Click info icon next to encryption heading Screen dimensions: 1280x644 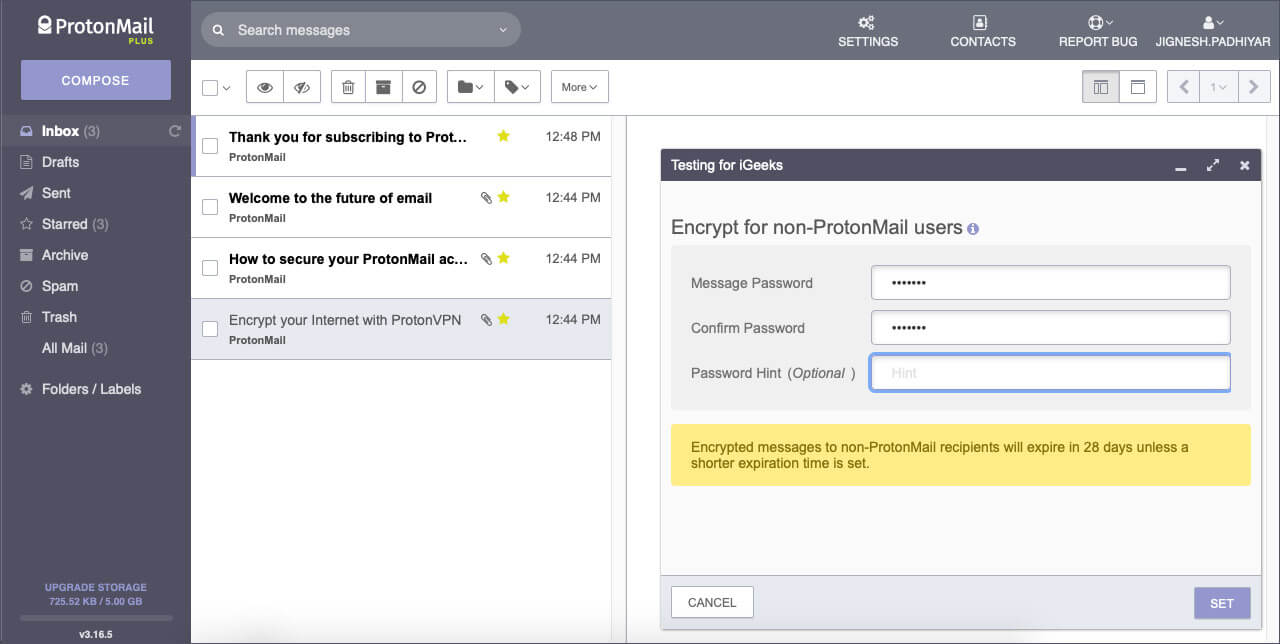(x=973, y=229)
